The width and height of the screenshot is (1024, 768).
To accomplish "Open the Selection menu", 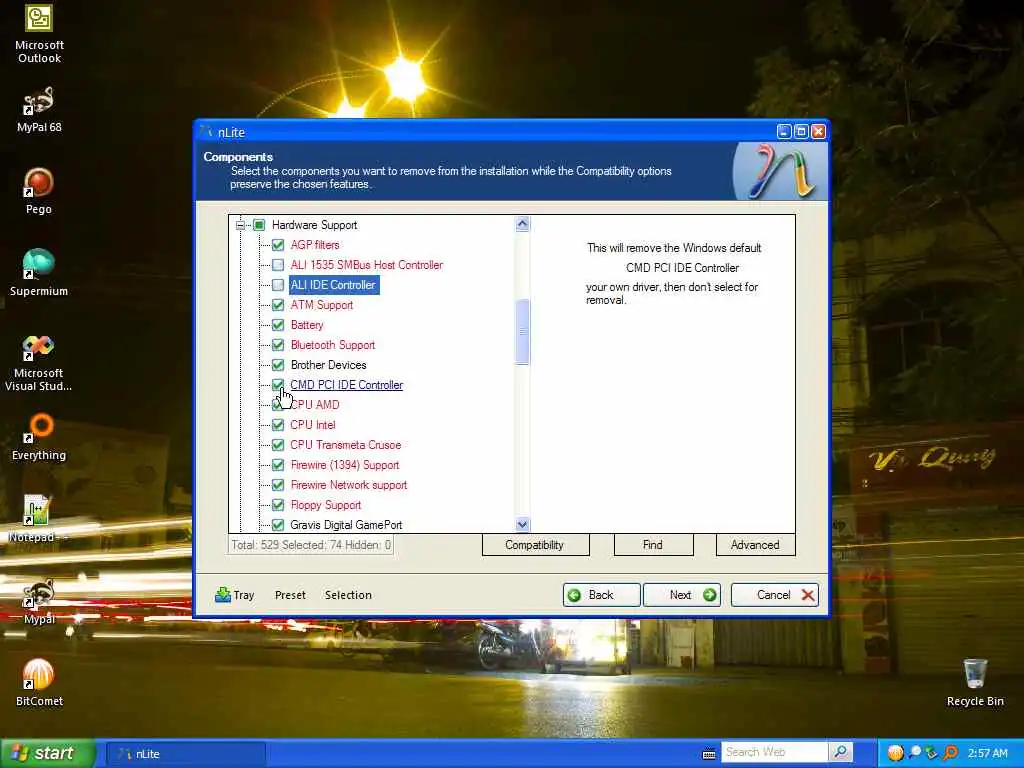I will [348, 595].
